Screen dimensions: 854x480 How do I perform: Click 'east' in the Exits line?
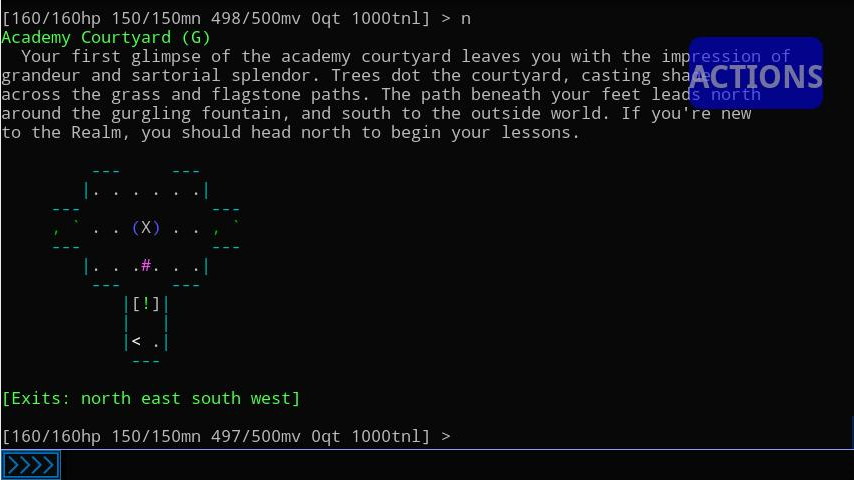[161, 398]
